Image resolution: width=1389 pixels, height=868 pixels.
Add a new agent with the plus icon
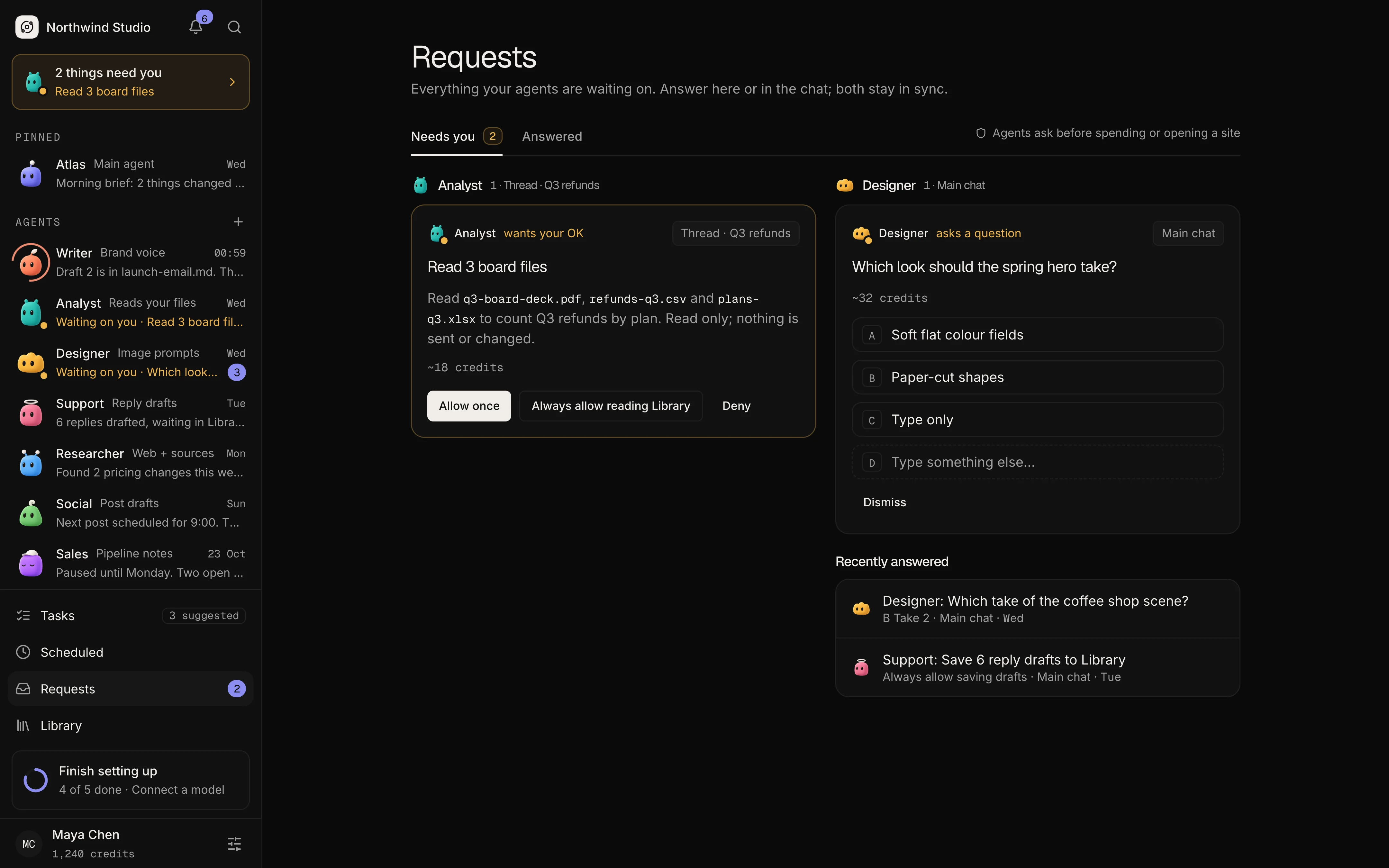[x=238, y=222]
